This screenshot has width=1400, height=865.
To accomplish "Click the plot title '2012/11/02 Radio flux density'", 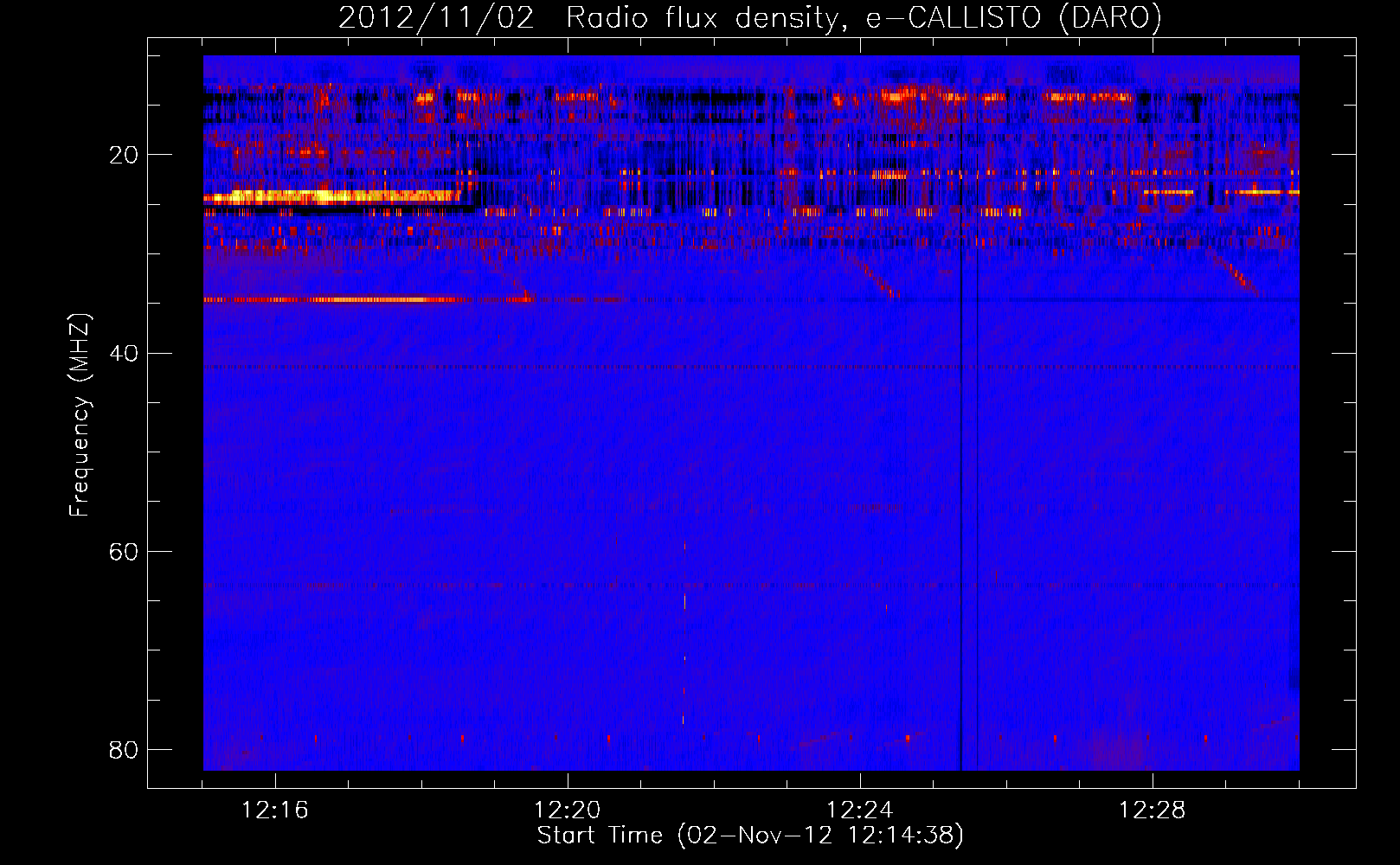I will click(x=749, y=18).
